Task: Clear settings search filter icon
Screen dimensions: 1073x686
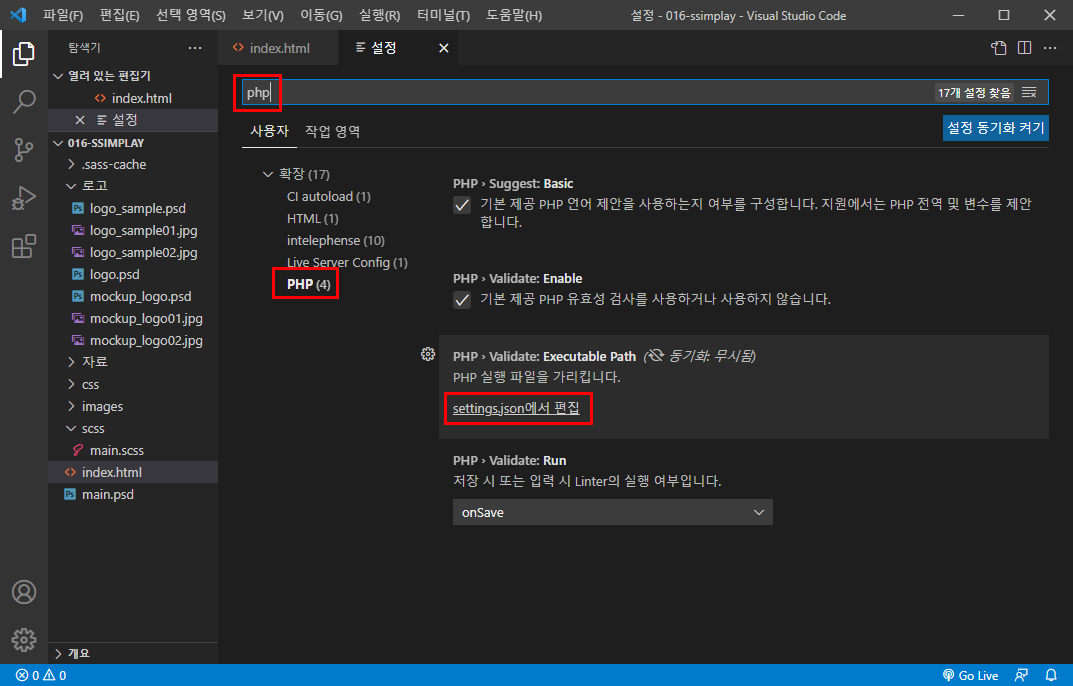Action: [1029, 92]
